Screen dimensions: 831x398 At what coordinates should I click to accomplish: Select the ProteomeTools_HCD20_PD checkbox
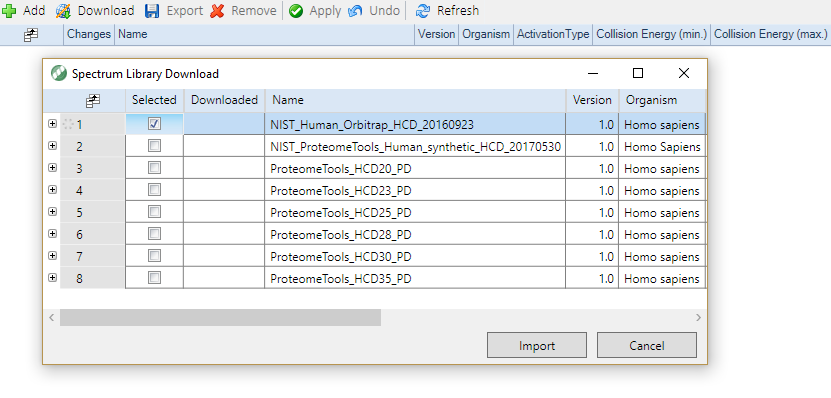click(154, 168)
